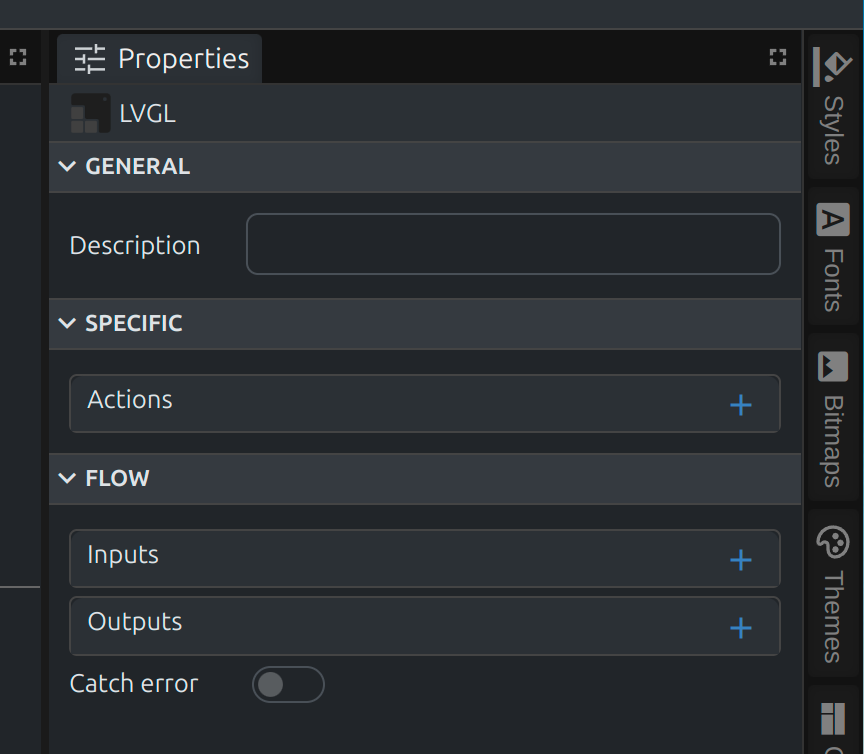Image resolution: width=864 pixels, height=754 pixels.
Task: Click the Themes palette icon
Action: click(x=832, y=543)
